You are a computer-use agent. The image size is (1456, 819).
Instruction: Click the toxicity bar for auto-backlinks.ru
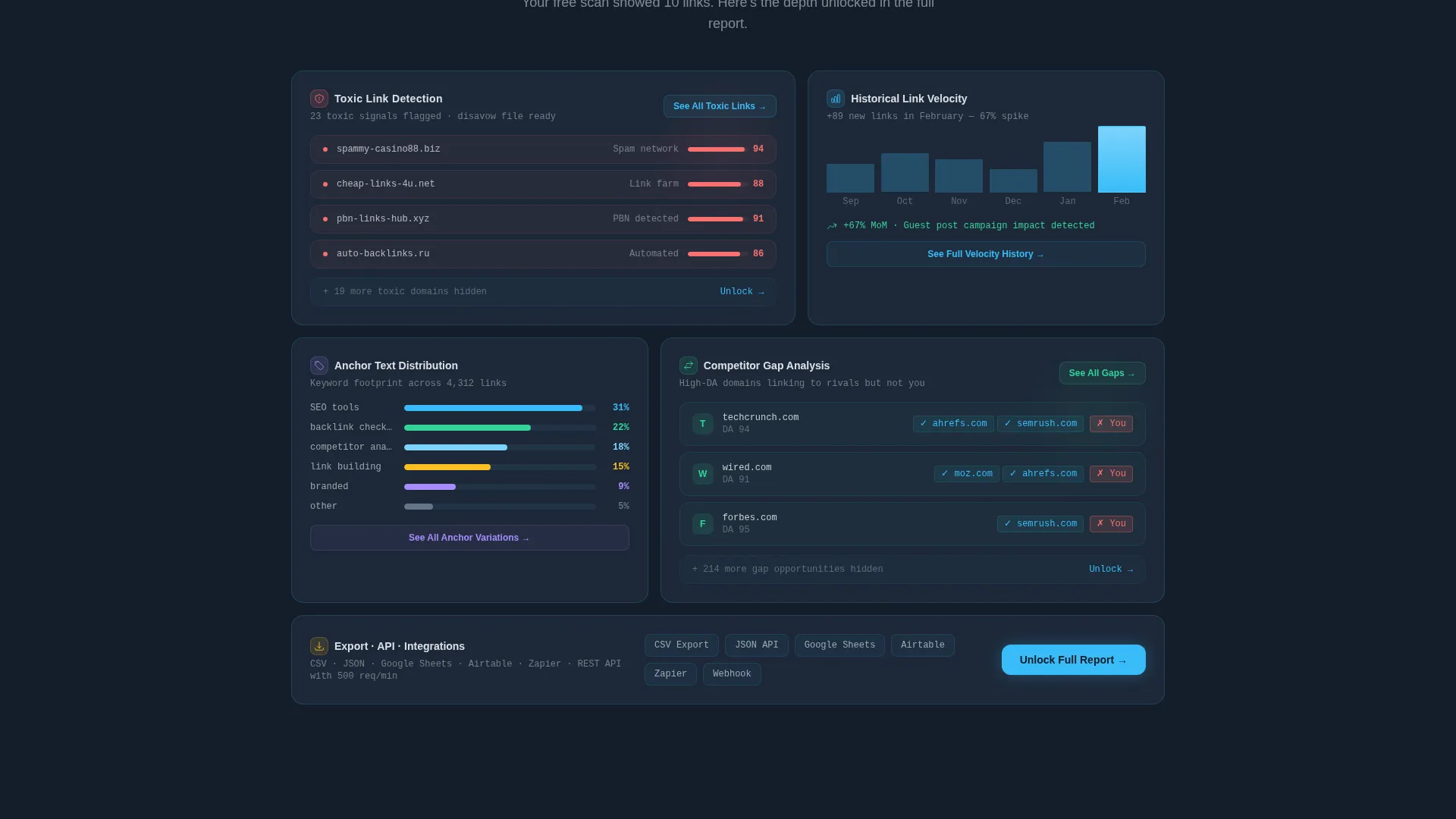coord(717,254)
